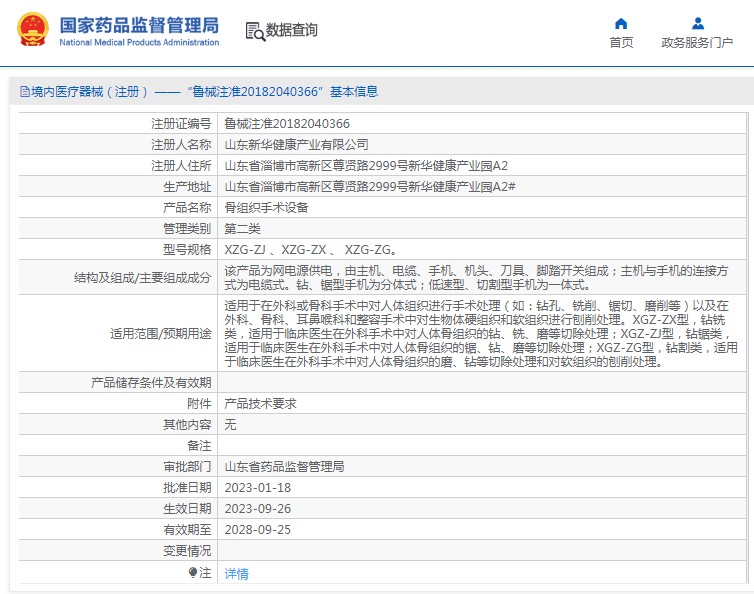754x594 pixels.
Task: Select product name 骨组织手术设备
Action: [x=266, y=207]
